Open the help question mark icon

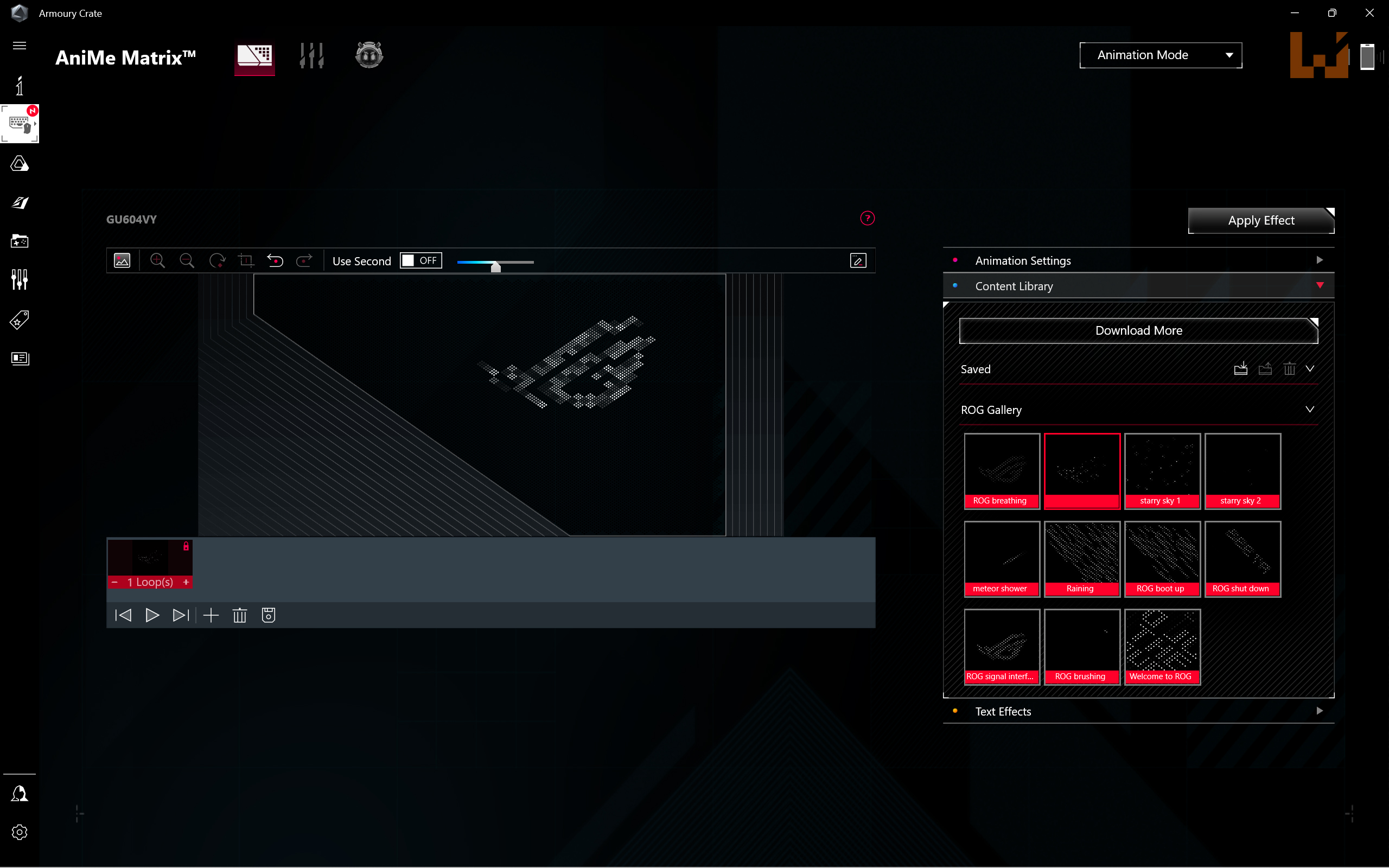point(867,218)
